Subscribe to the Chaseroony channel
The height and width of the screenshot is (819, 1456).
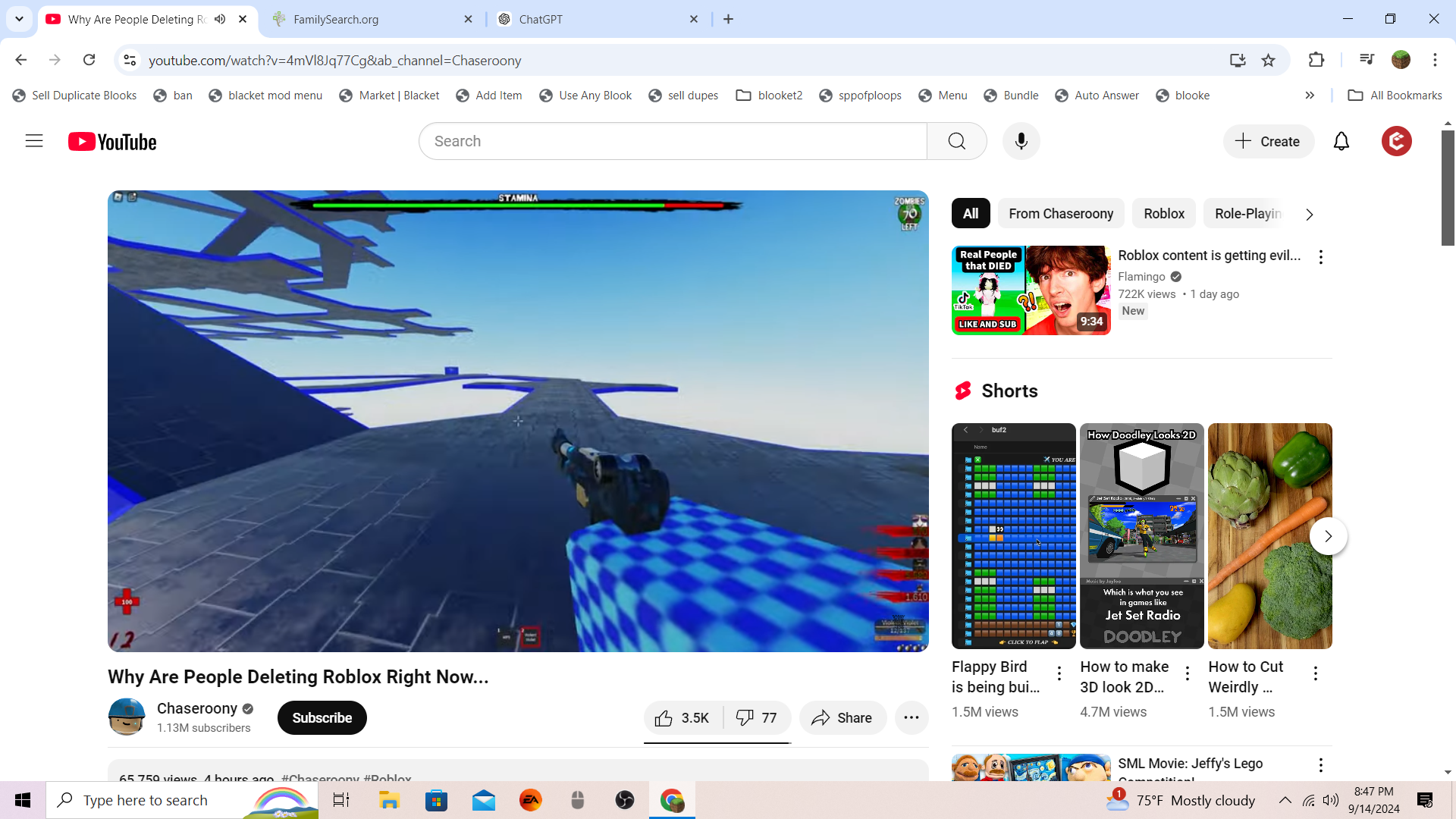(322, 717)
